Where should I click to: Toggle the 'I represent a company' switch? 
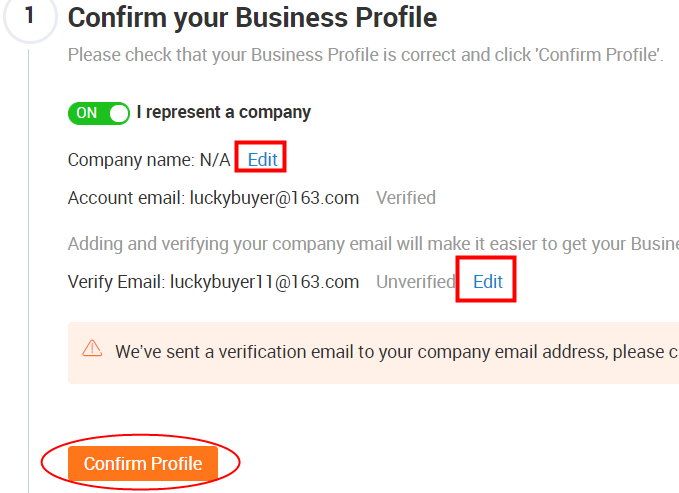(x=99, y=114)
